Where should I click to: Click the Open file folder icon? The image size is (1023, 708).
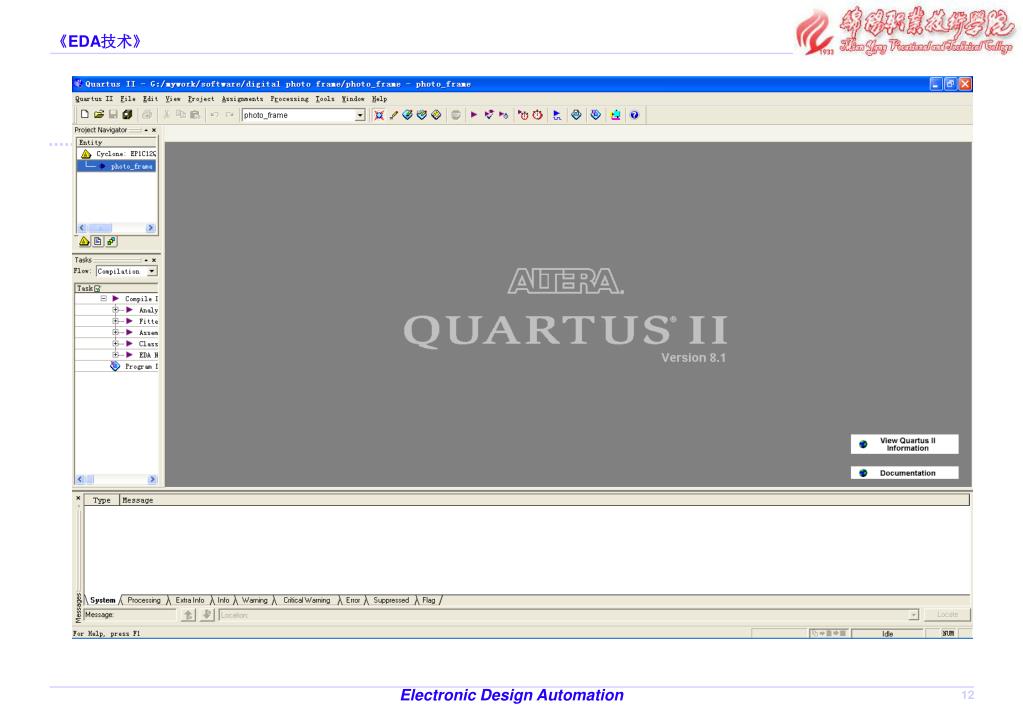(99, 115)
